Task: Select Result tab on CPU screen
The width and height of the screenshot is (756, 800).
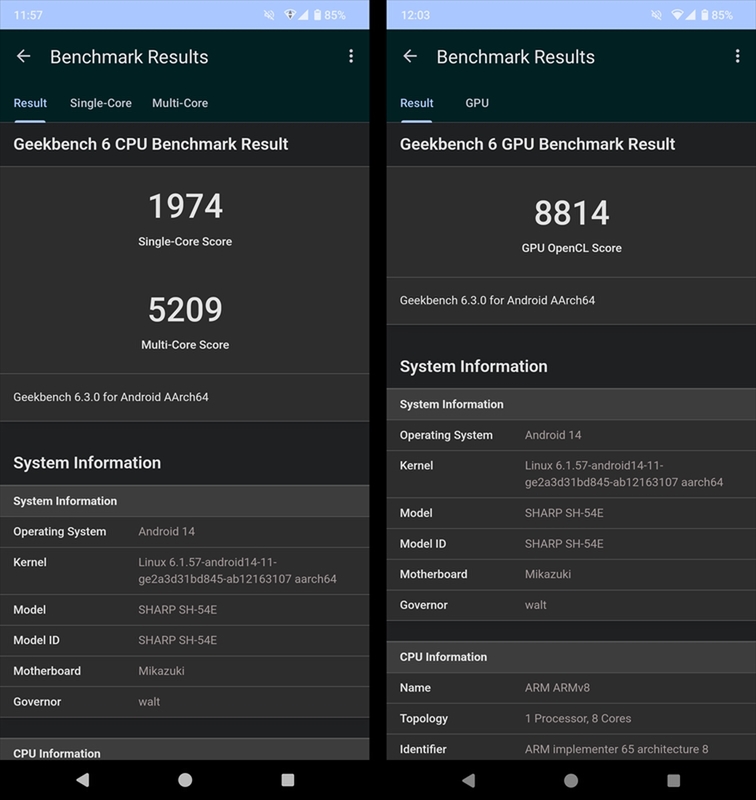Action: pos(30,103)
